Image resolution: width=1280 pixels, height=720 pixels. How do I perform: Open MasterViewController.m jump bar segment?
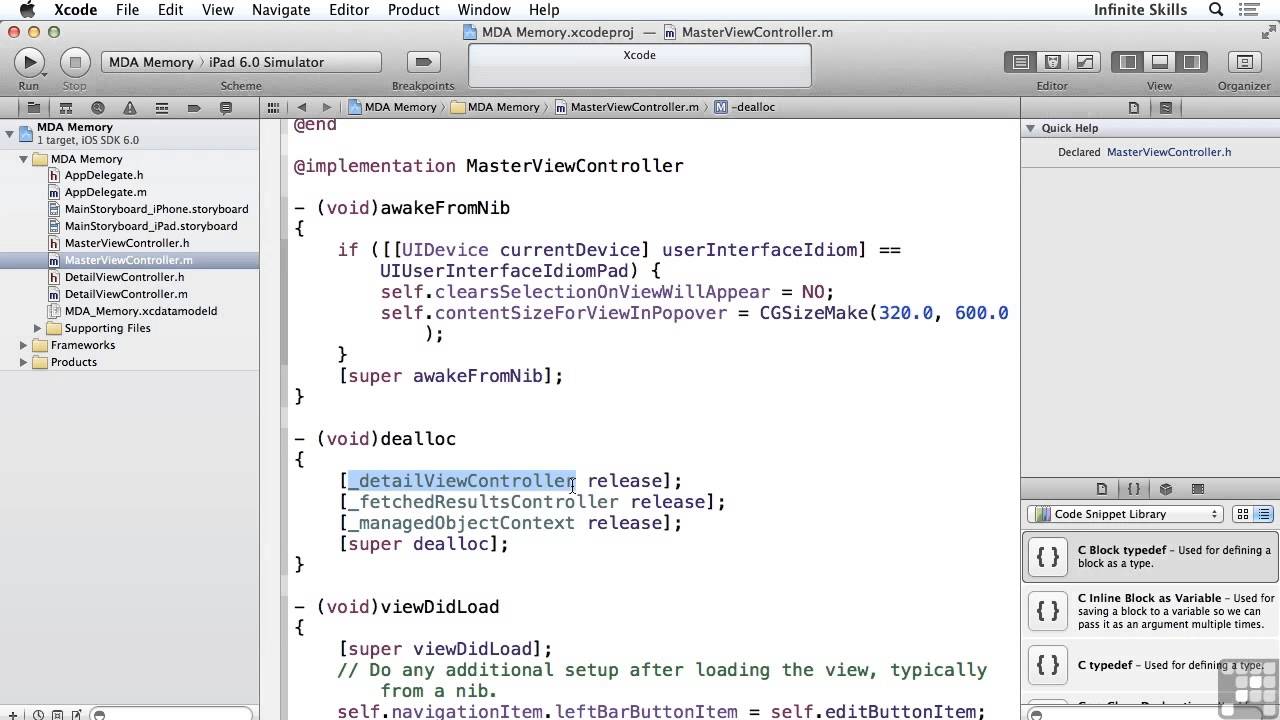[626, 107]
